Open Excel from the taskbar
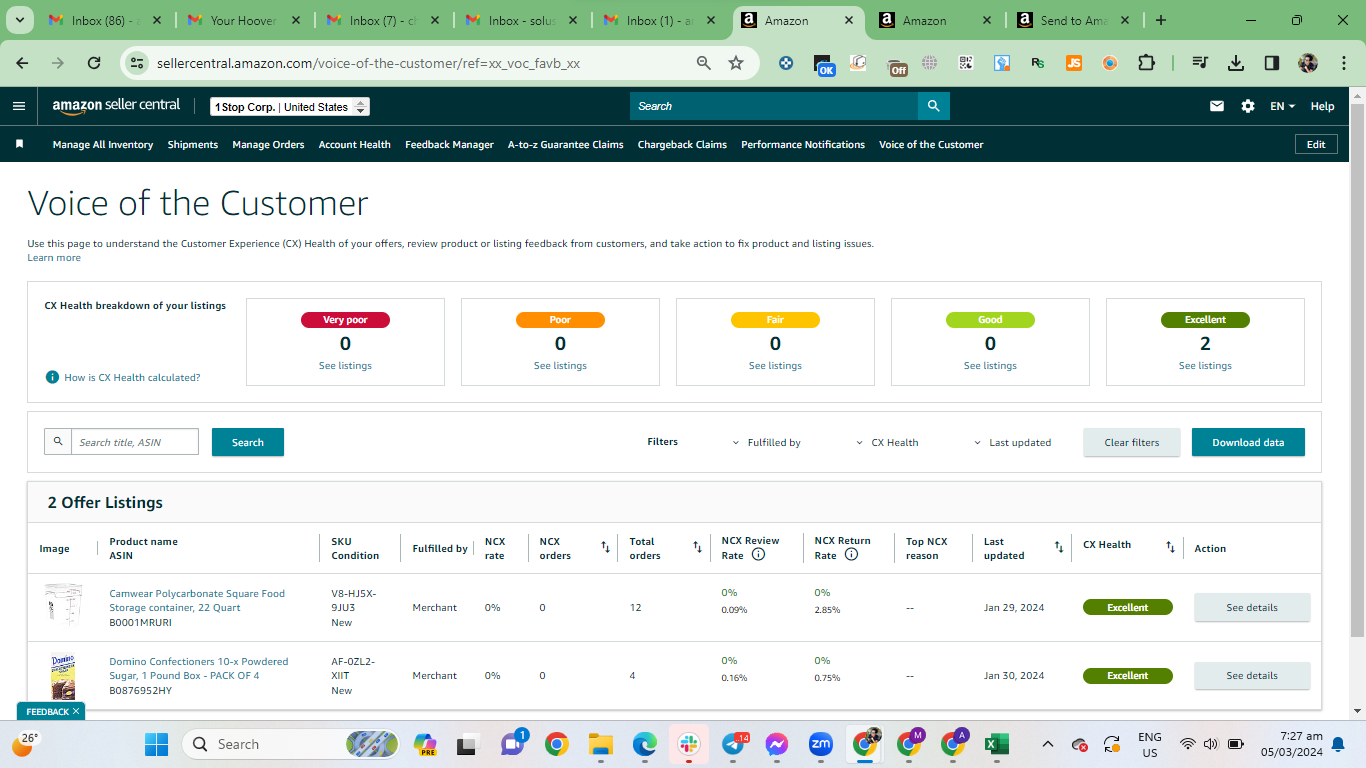 pos(996,744)
